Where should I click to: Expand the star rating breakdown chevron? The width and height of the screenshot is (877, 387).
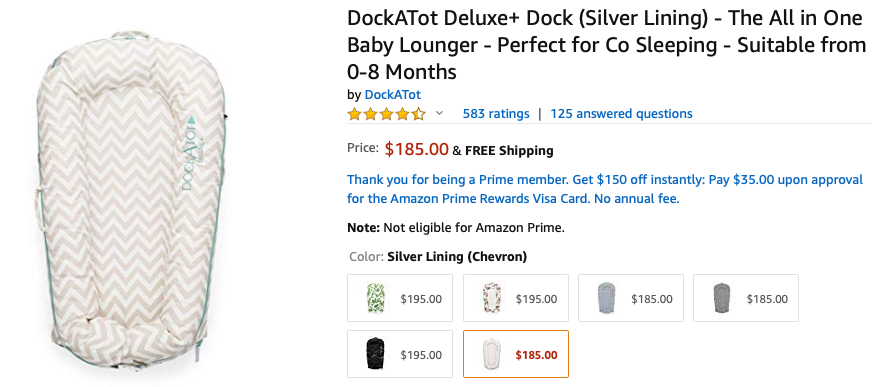[x=439, y=114]
